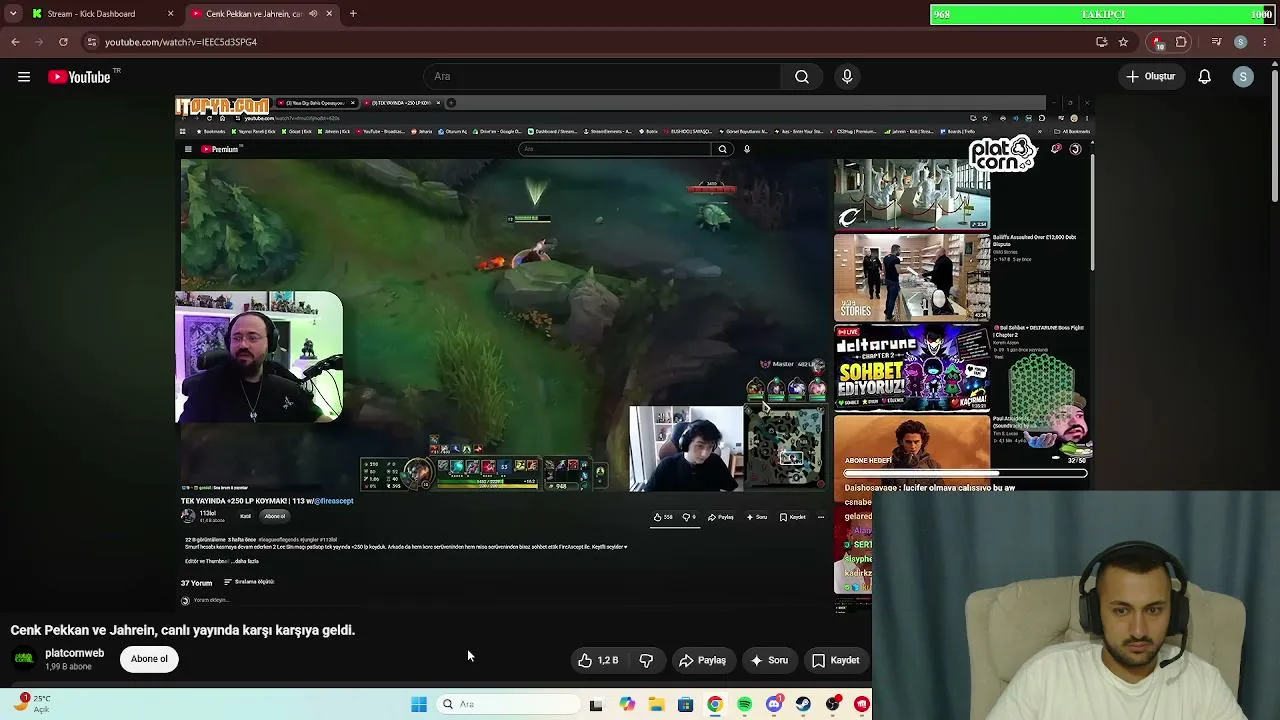Go forward to the next page

click(x=39, y=42)
